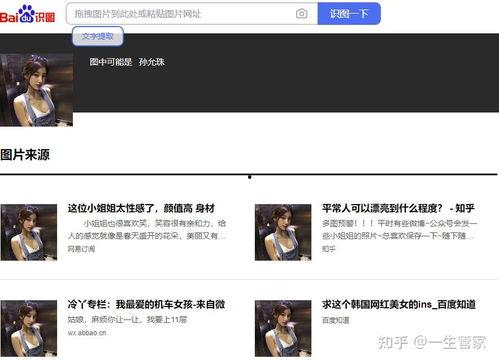Open thumbnail of 求这个韩国网红美女 result

coord(283,328)
